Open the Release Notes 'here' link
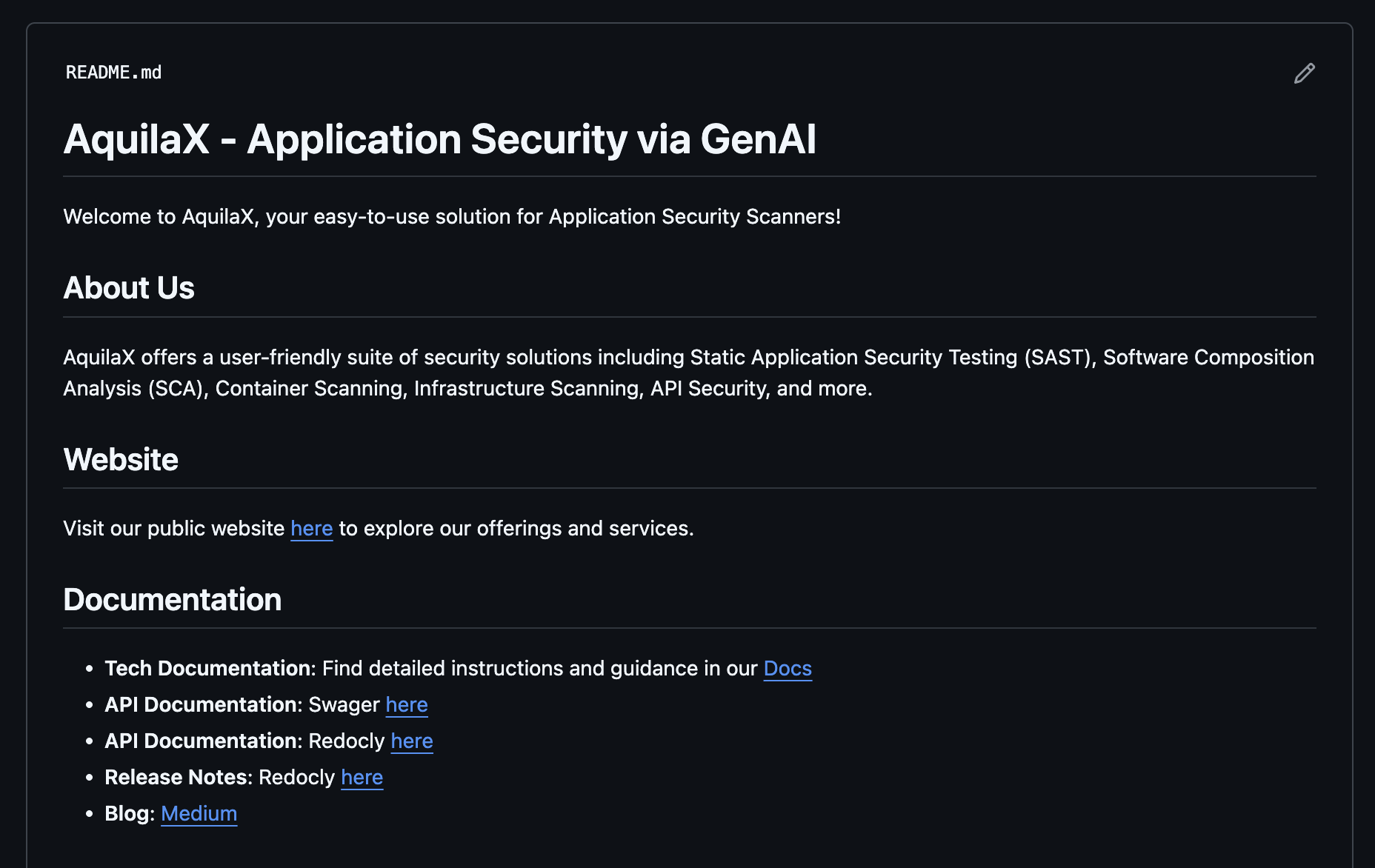The image size is (1375, 868). pos(362,778)
